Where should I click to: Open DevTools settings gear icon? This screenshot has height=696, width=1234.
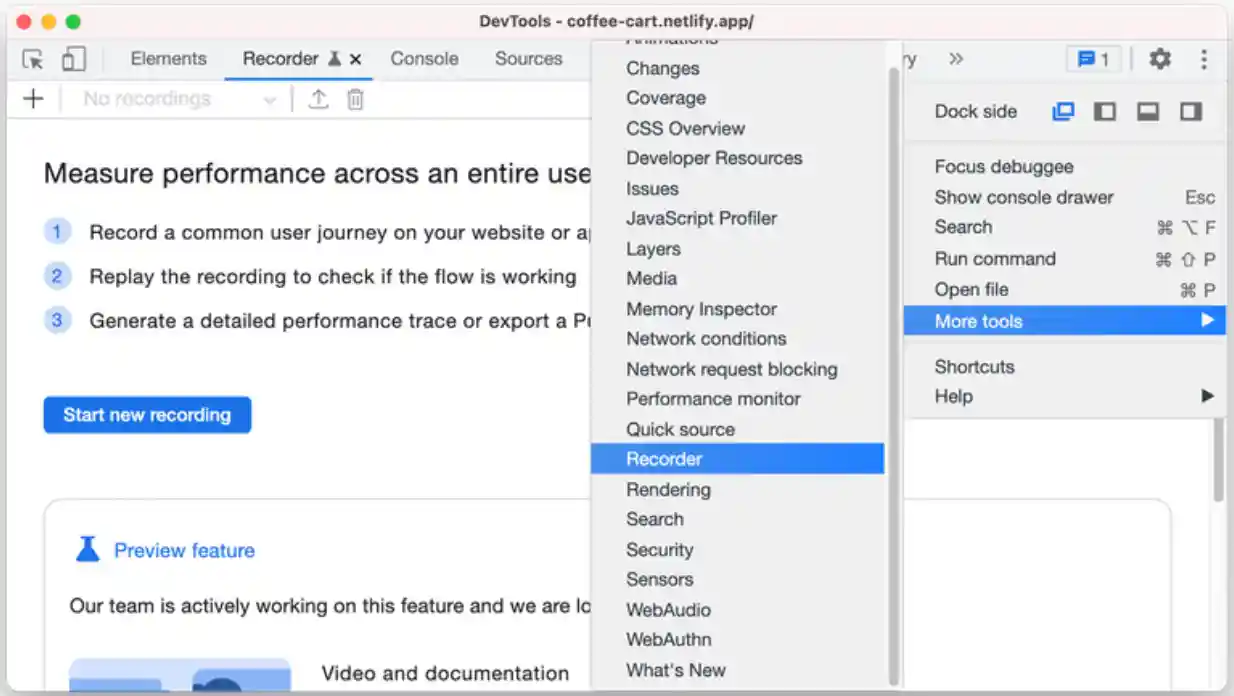click(x=1159, y=59)
